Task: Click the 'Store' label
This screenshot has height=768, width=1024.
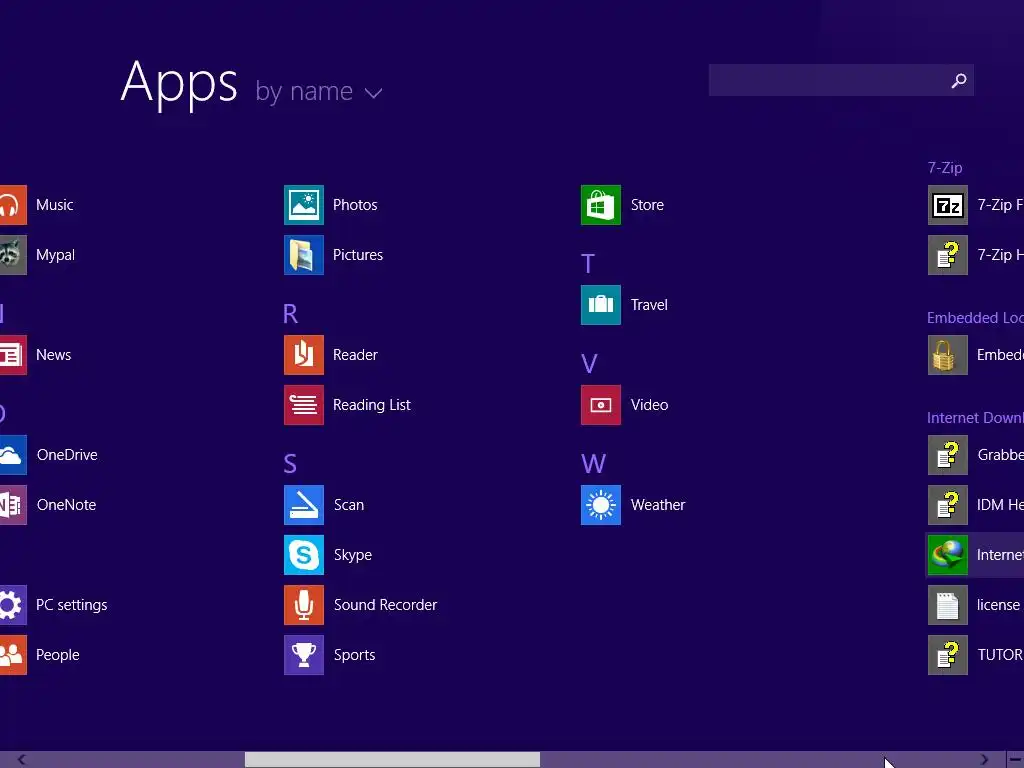Action: [x=647, y=205]
